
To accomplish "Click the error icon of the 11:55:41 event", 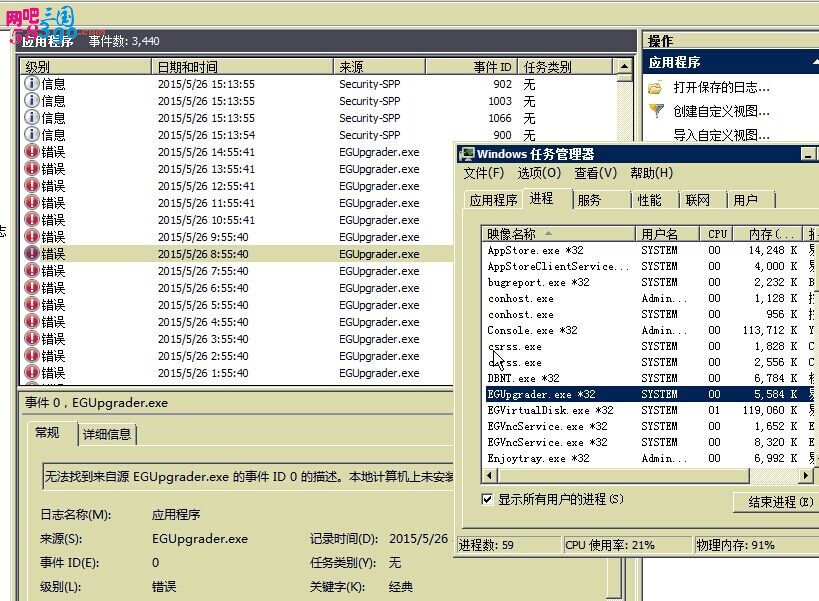I will [32, 203].
